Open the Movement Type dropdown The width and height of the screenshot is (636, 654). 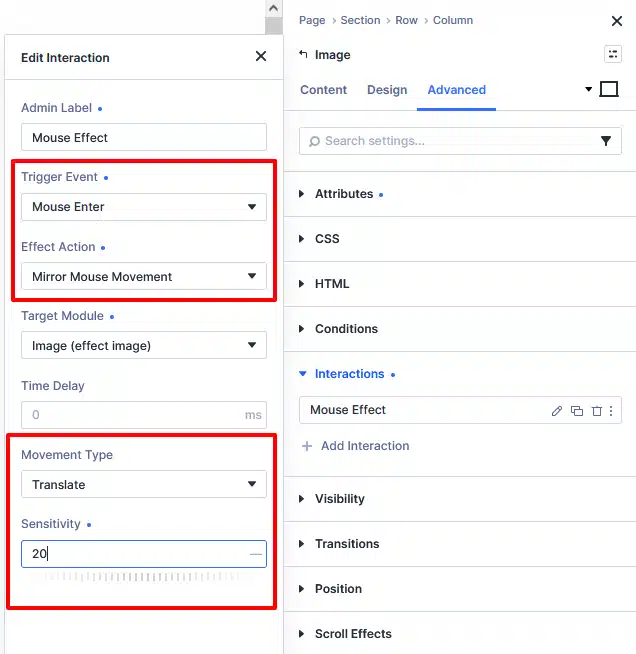point(144,484)
